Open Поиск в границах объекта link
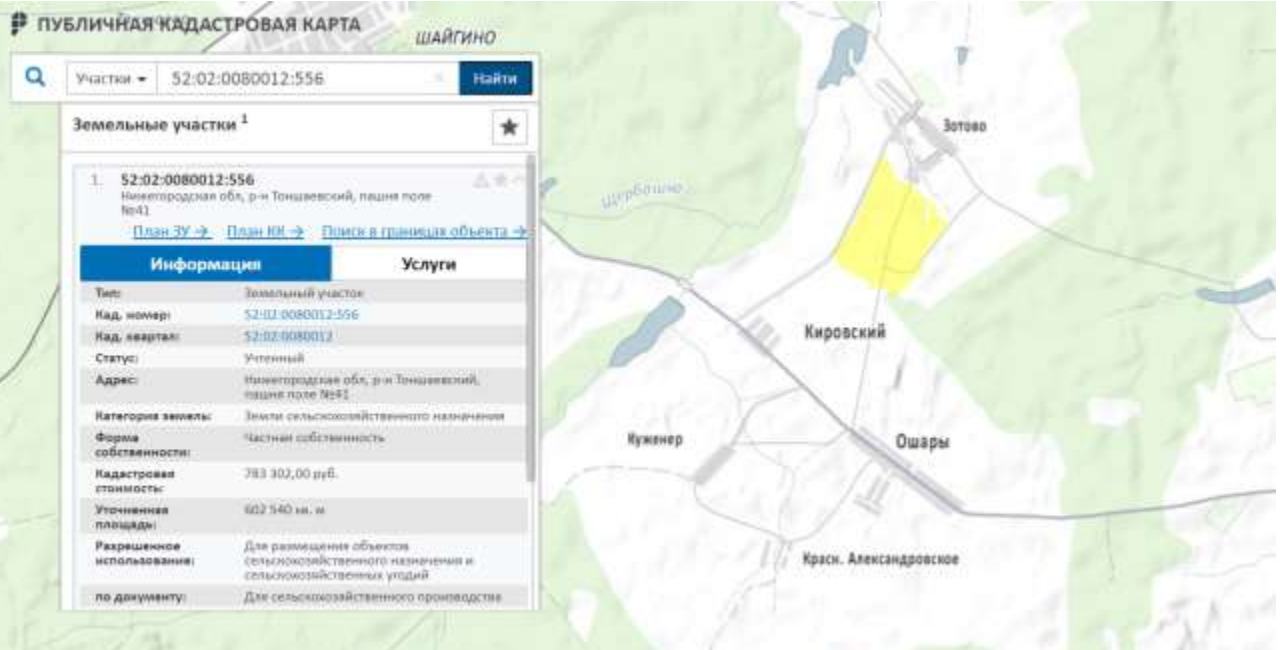The height and width of the screenshot is (650, 1280). pyautogui.click(x=424, y=232)
